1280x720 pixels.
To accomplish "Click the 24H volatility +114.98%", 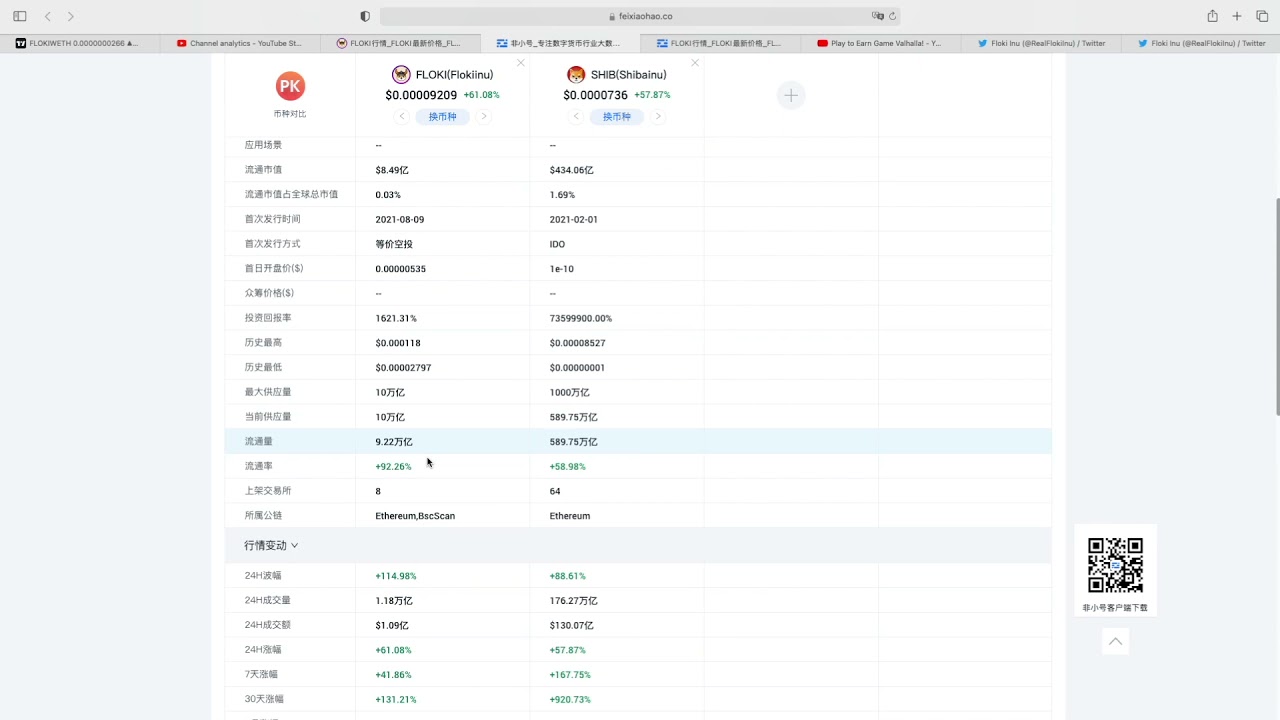I will pos(396,576).
